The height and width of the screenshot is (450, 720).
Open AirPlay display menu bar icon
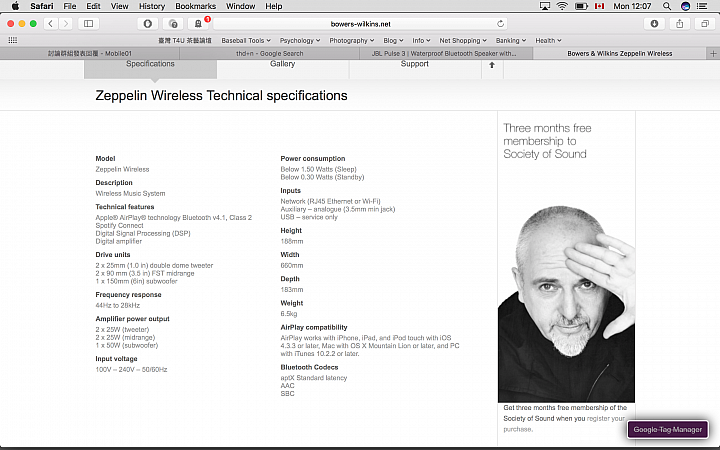(x=545, y=6)
